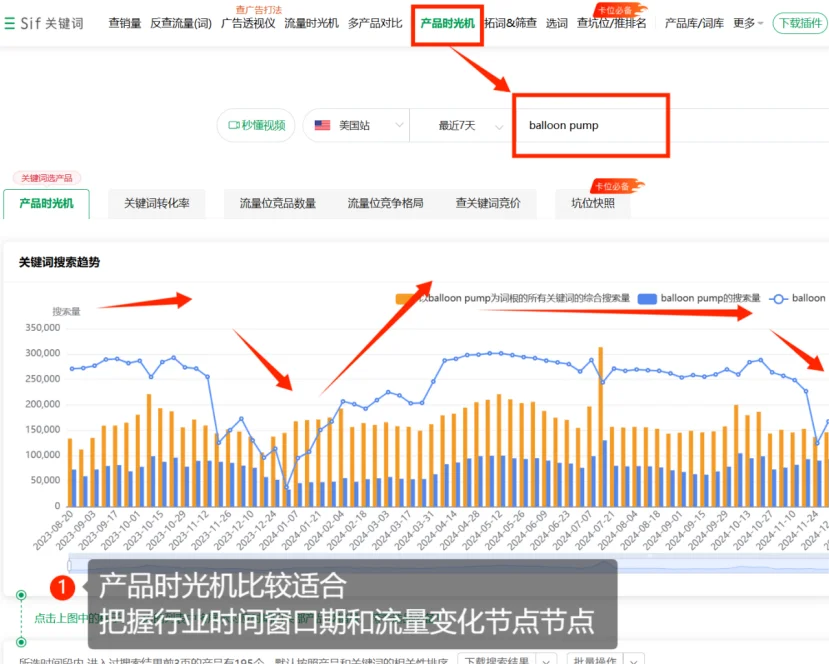Toggle the blue legend swatch for balloon pump搜索量

pos(647,299)
